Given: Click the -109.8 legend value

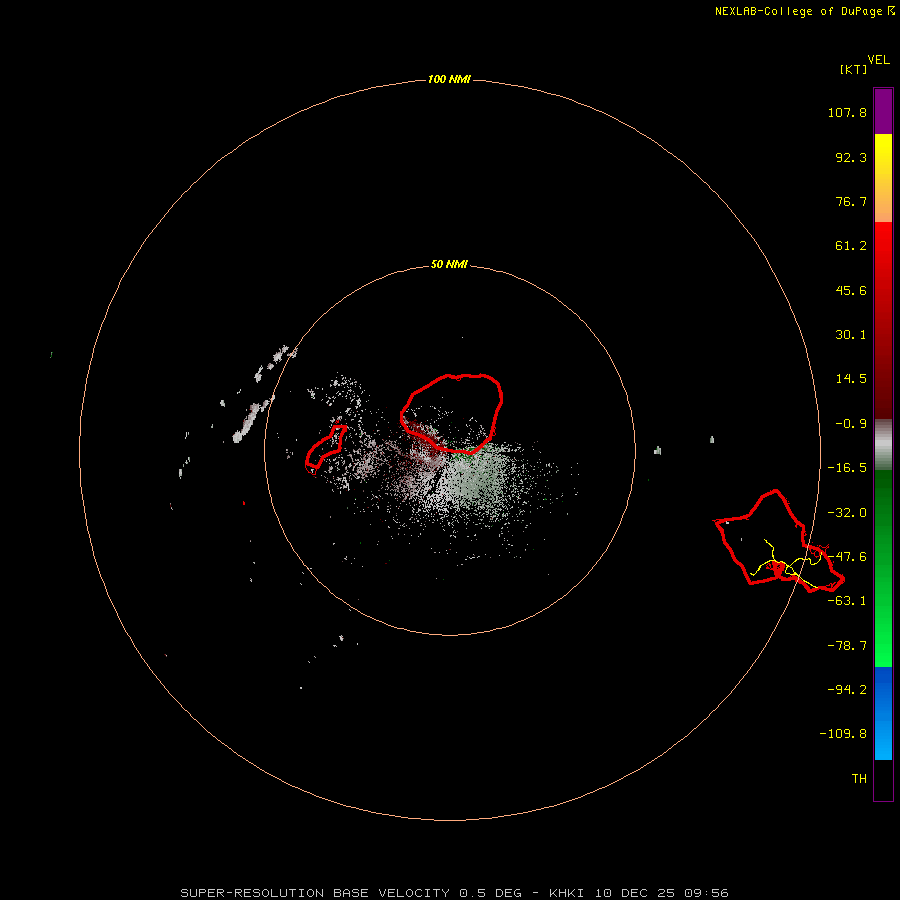Looking at the screenshot, I should [843, 734].
